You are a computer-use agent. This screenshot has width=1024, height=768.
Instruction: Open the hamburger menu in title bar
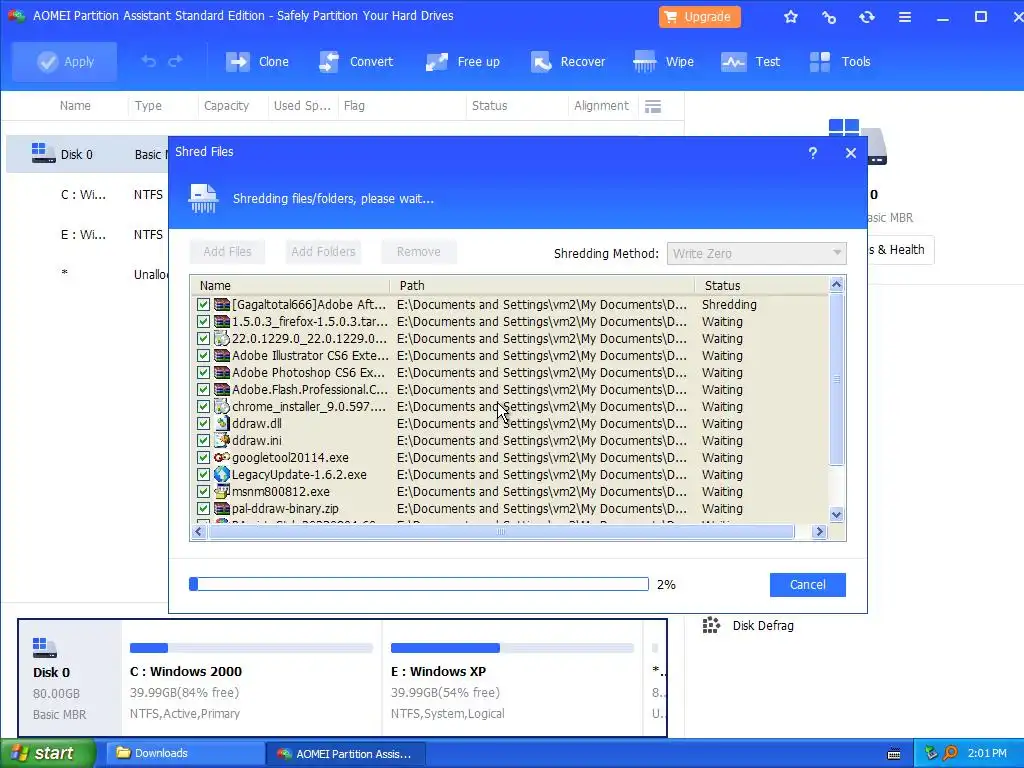(904, 17)
